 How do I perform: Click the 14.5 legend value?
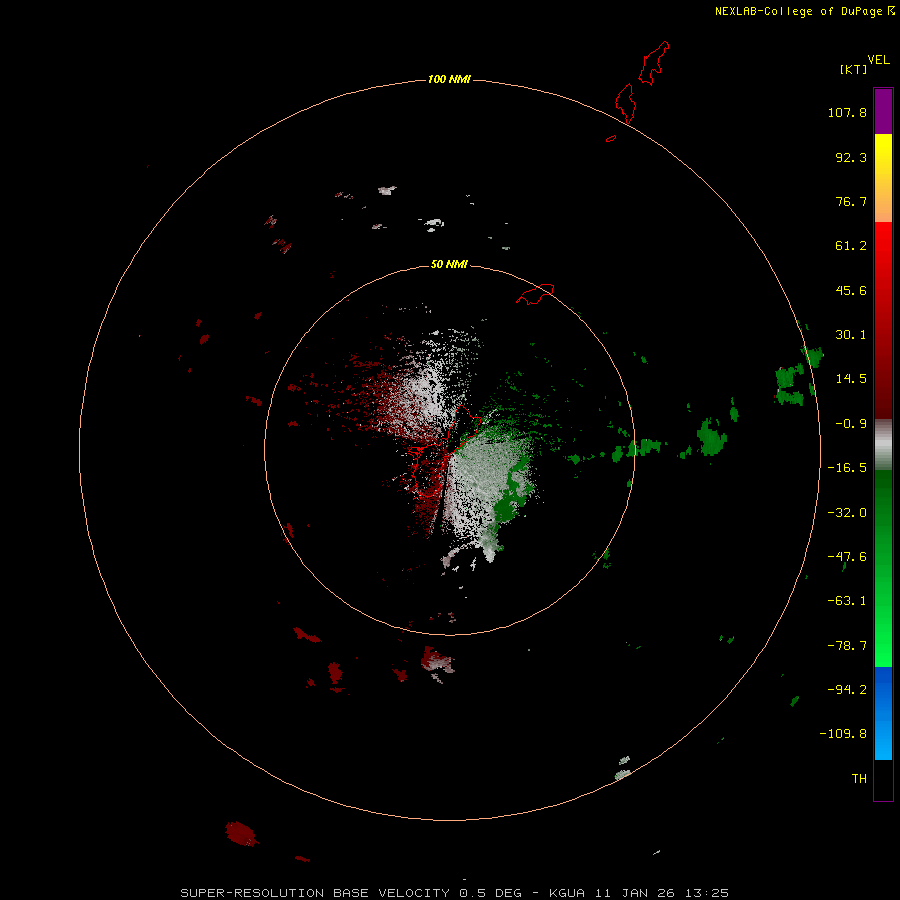coord(851,379)
